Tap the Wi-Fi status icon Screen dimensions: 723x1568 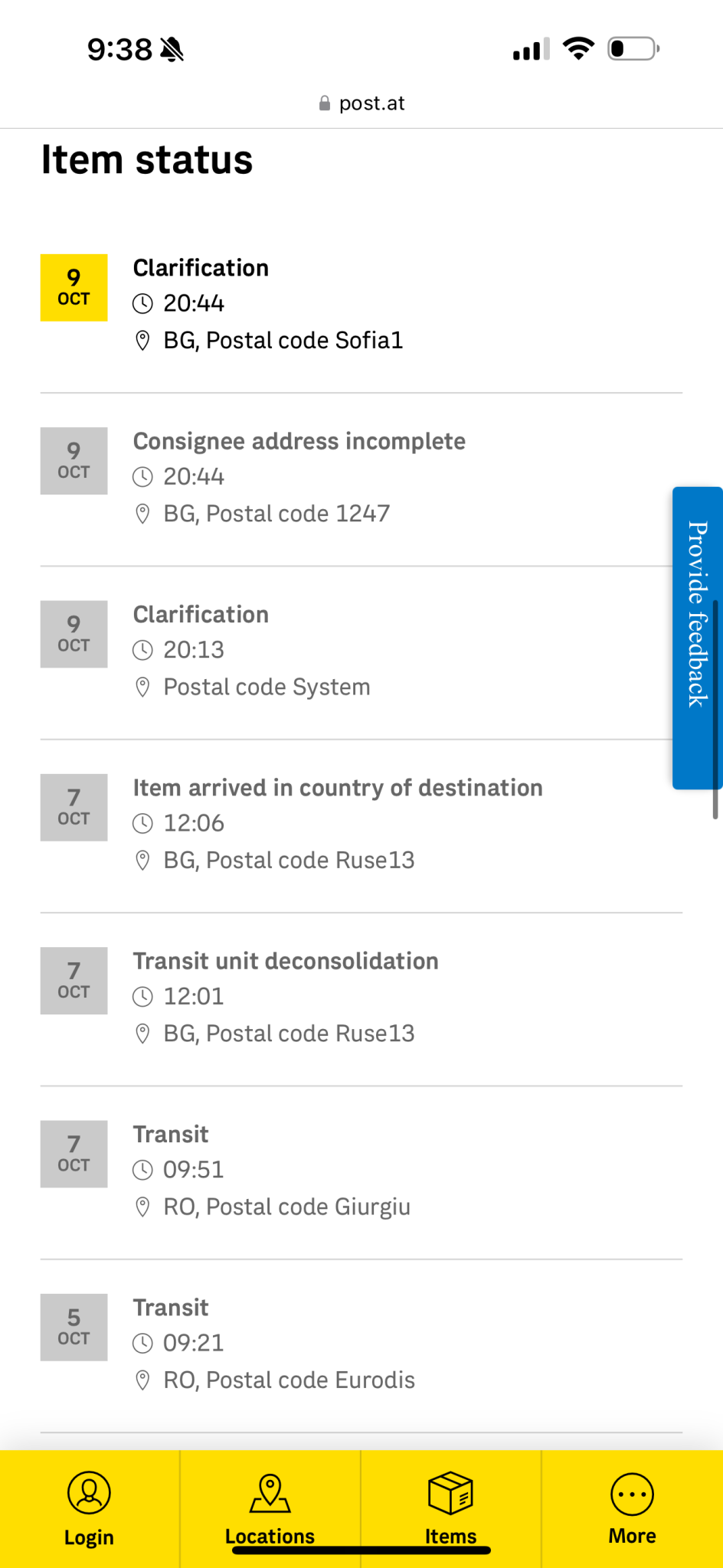click(x=578, y=49)
